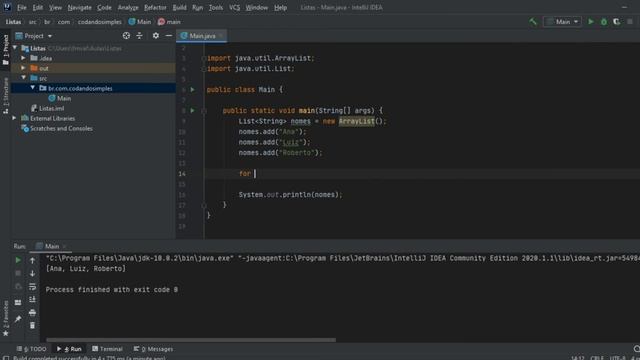
Task: Collapse all in Project panel
Action: pyautogui.click(x=139, y=36)
